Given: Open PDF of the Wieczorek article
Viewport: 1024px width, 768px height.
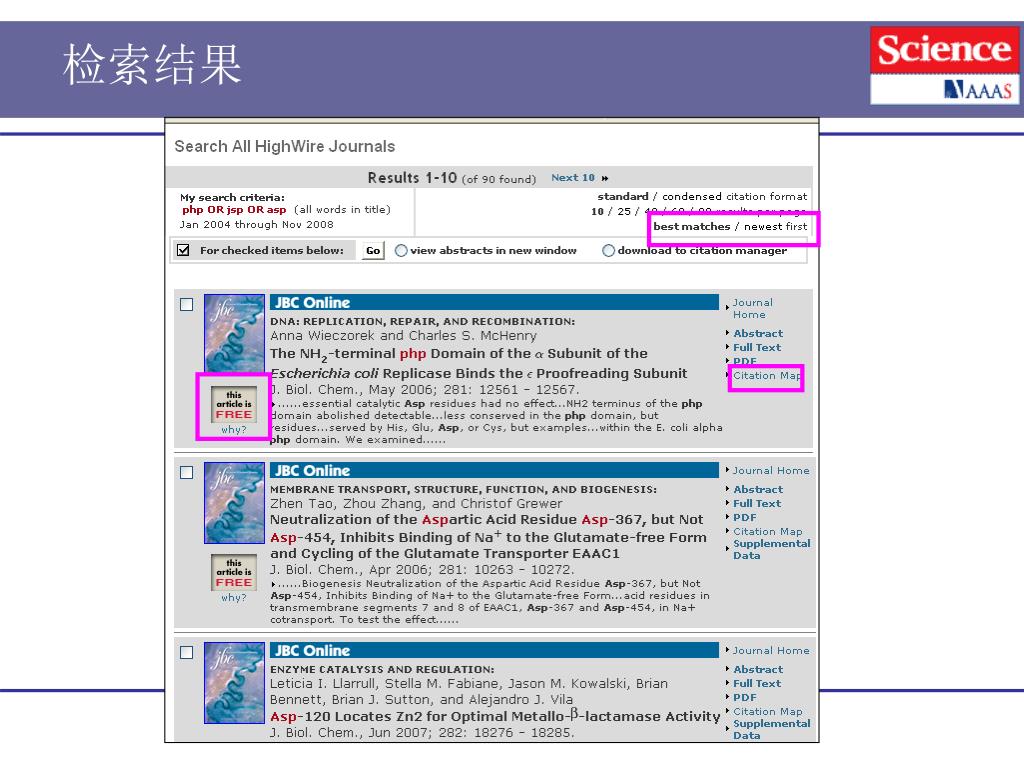Looking at the screenshot, I should pos(744,361).
